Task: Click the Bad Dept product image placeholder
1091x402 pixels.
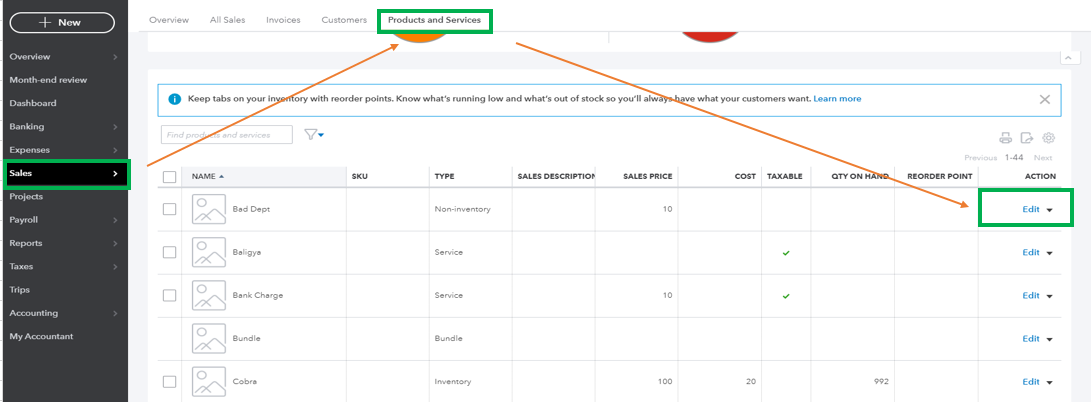Action: tap(209, 209)
